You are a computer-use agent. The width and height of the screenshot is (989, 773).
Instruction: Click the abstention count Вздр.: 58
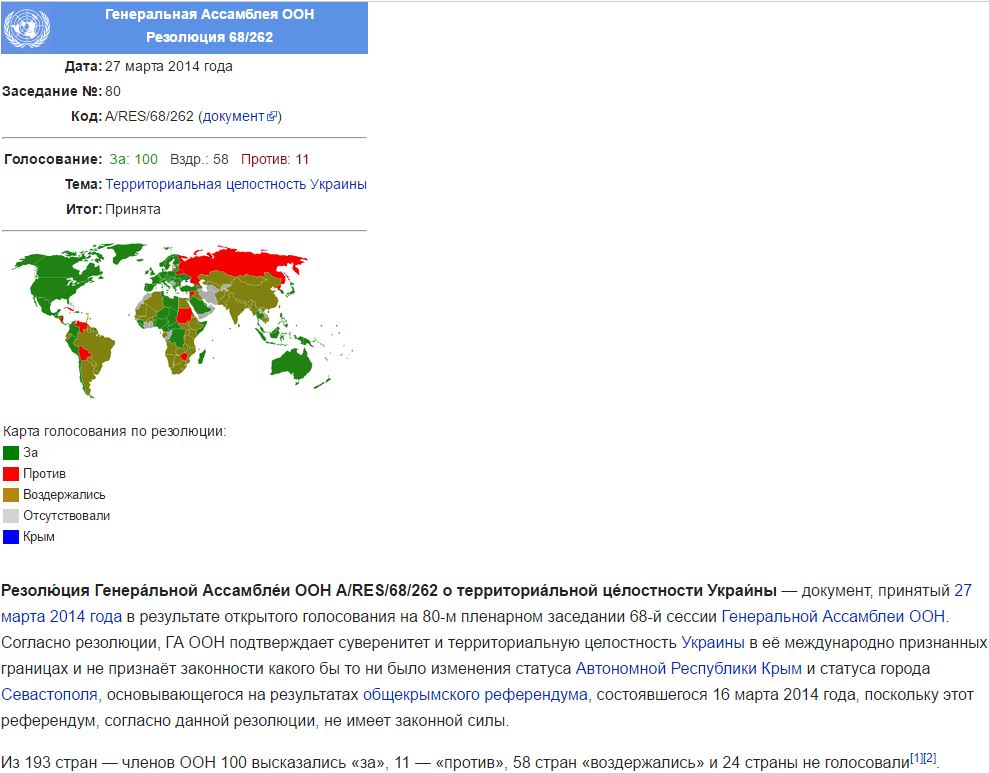click(199, 160)
